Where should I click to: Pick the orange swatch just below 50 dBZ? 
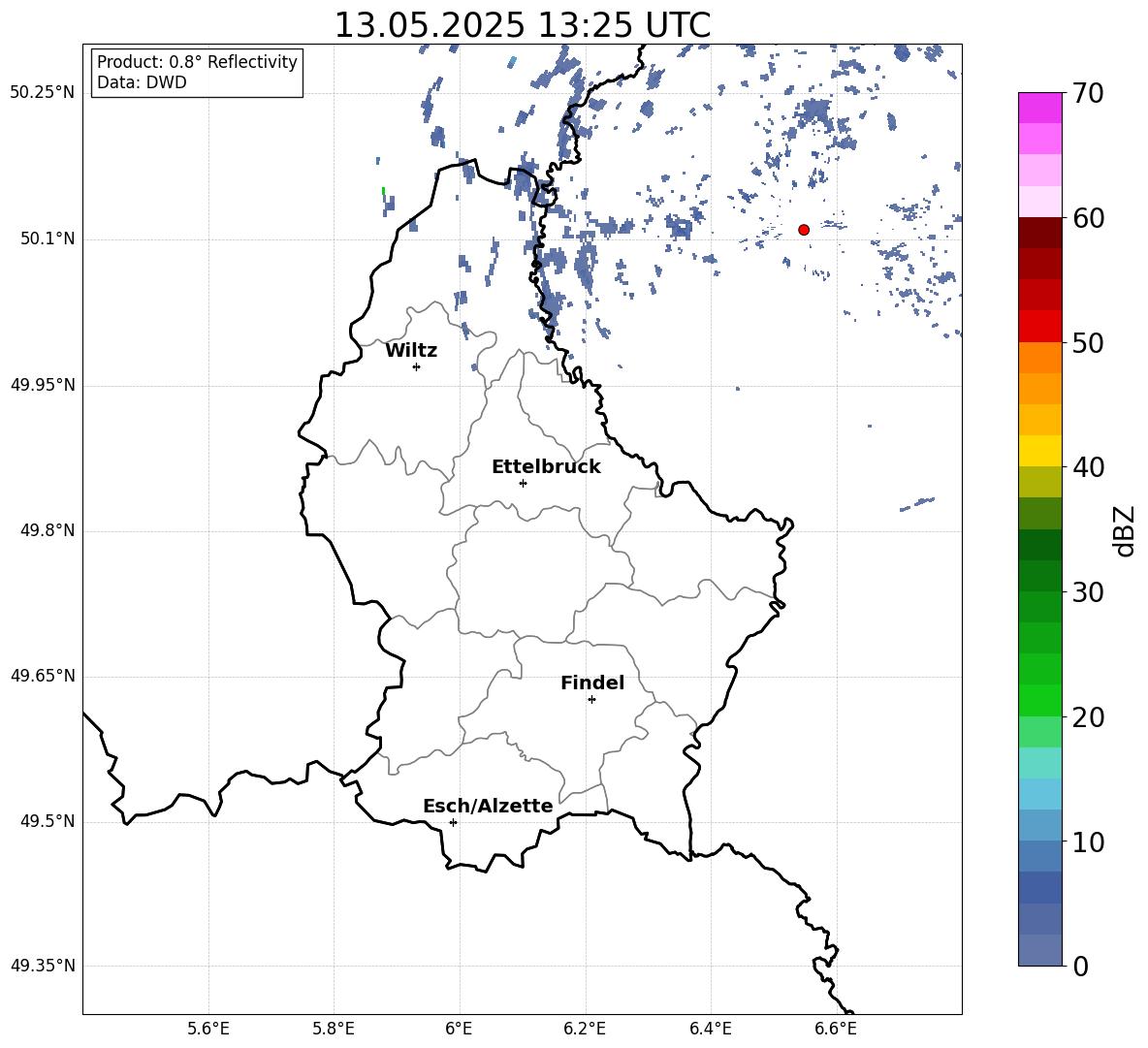pos(1040,358)
